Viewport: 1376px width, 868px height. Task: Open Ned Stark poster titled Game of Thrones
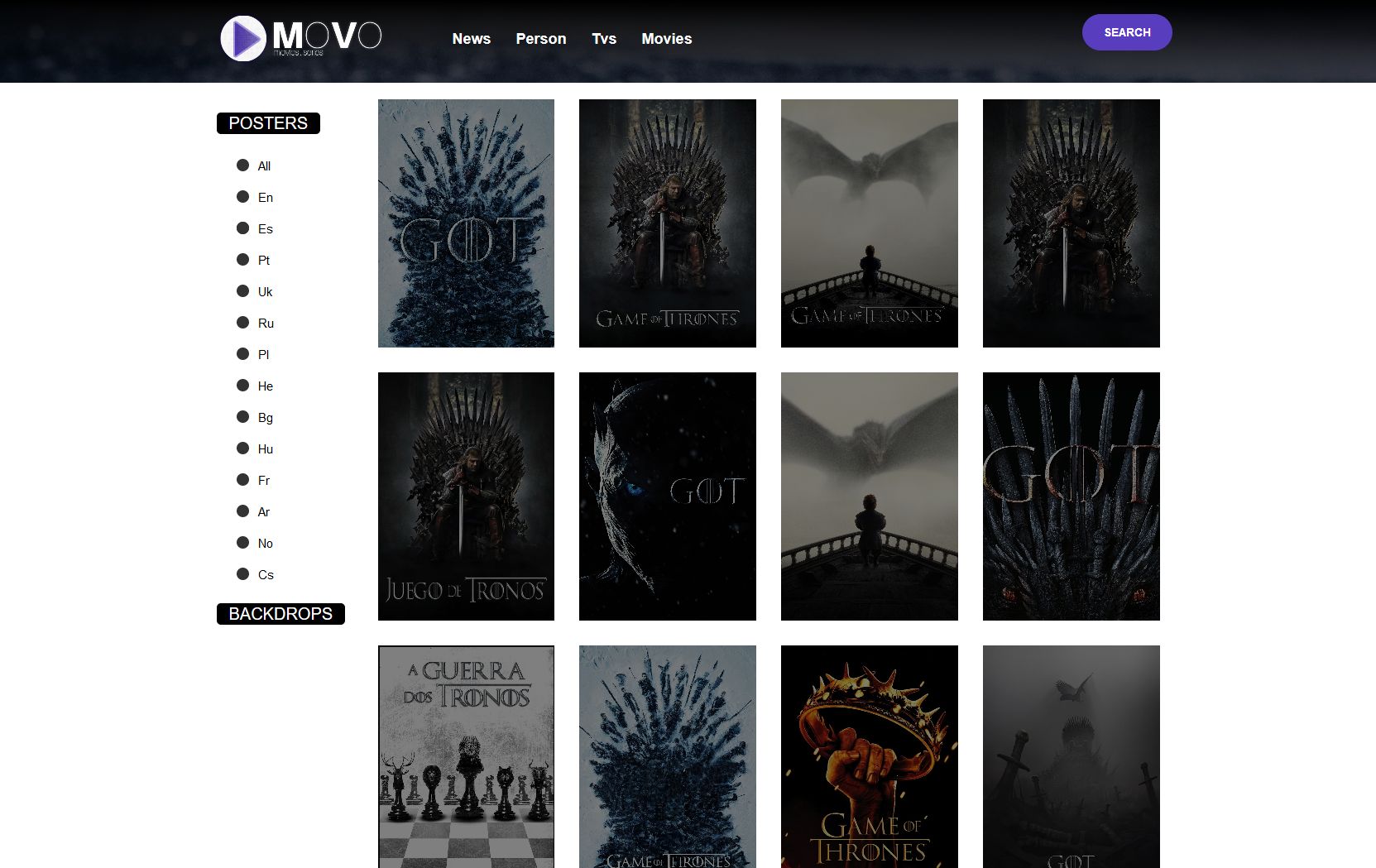pyautogui.click(x=668, y=223)
